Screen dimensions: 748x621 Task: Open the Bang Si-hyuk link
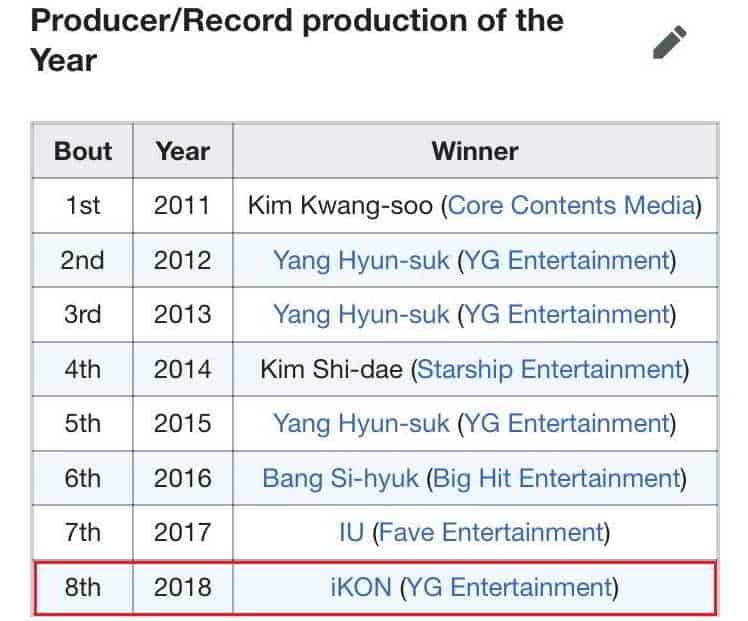(x=340, y=478)
